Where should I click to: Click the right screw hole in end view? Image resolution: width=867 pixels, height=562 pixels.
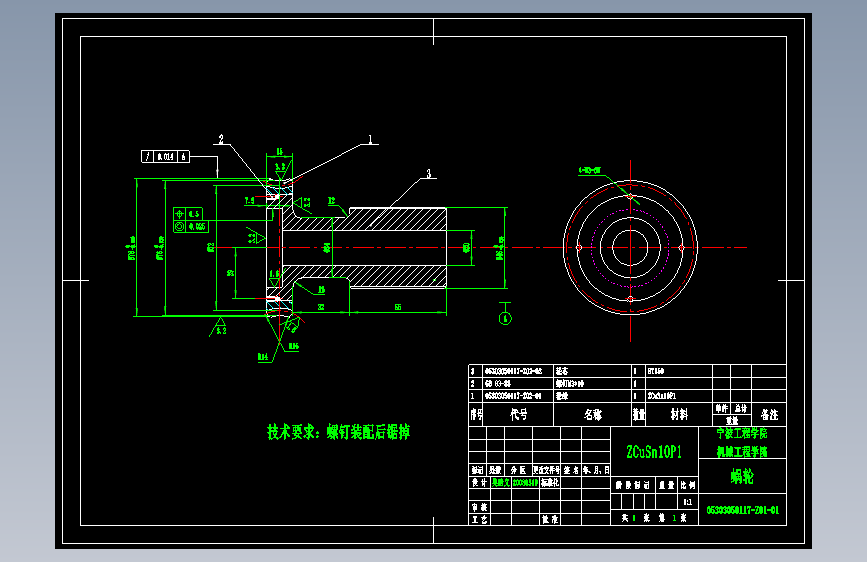681,248
